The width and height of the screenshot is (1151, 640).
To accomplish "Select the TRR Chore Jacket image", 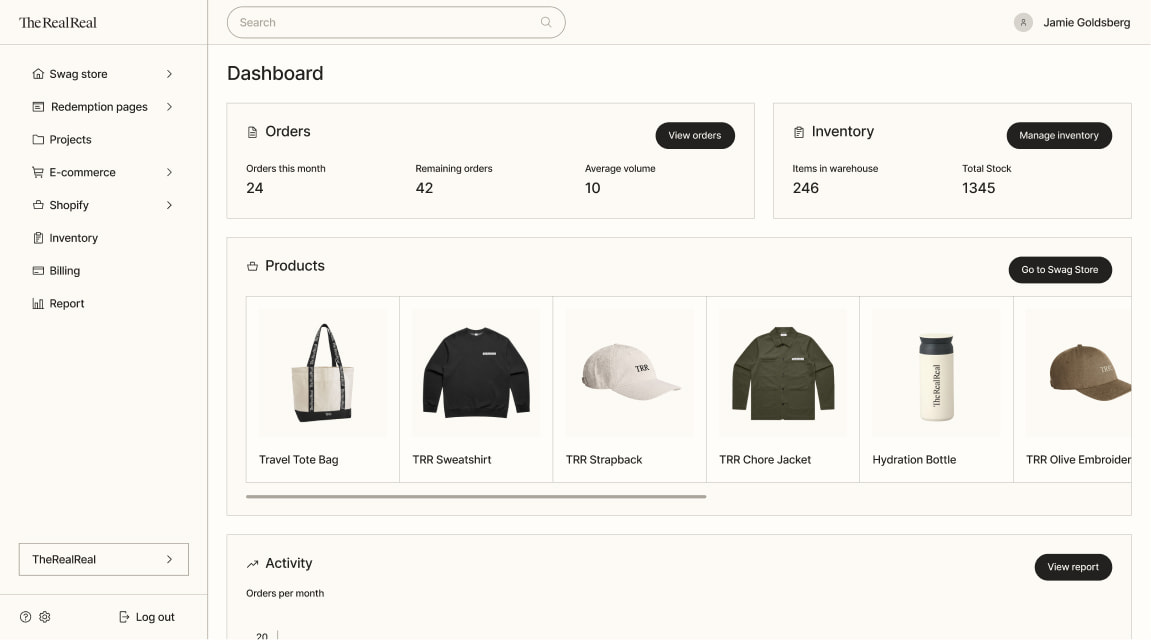I will (x=783, y=373).
